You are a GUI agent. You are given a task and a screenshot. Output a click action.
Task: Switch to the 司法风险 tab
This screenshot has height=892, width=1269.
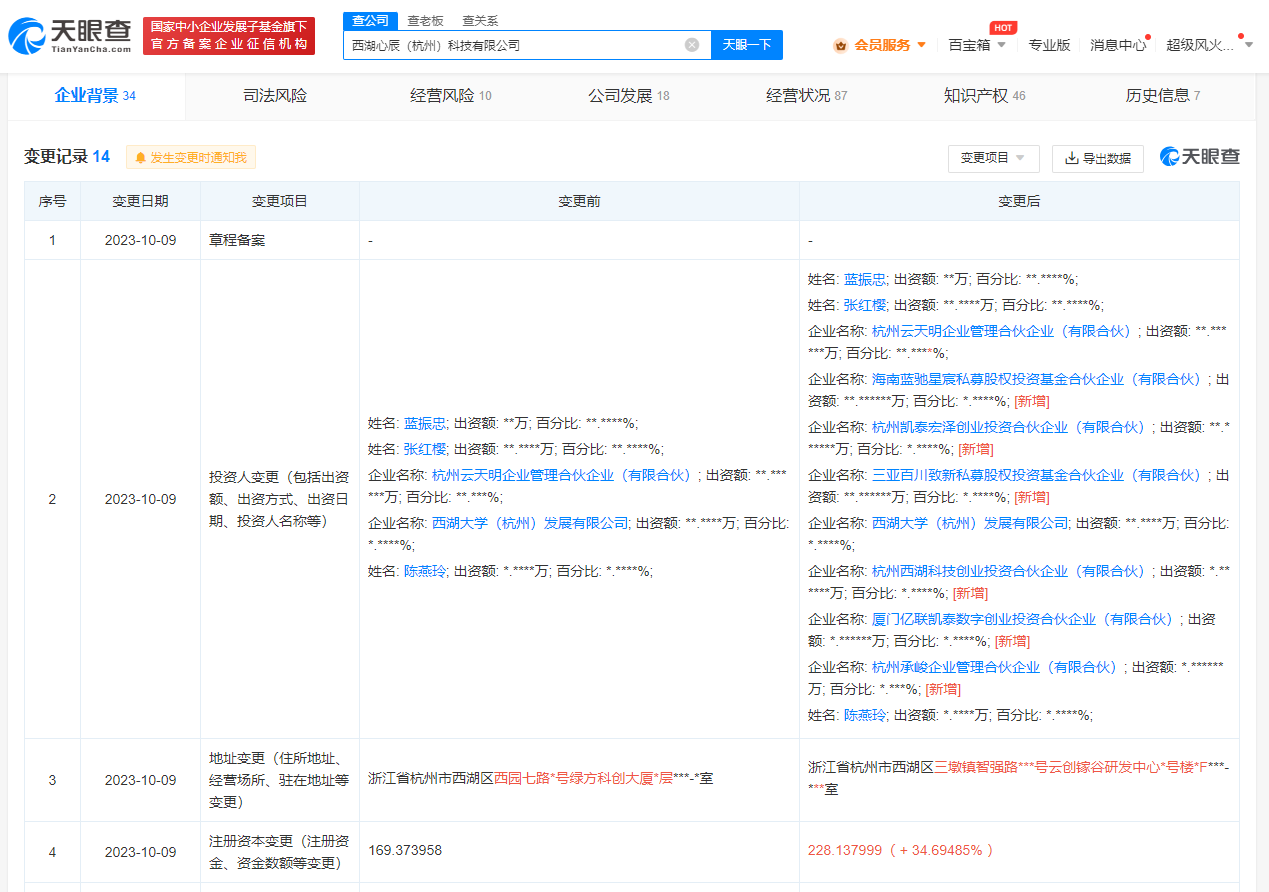click(275, 96)
